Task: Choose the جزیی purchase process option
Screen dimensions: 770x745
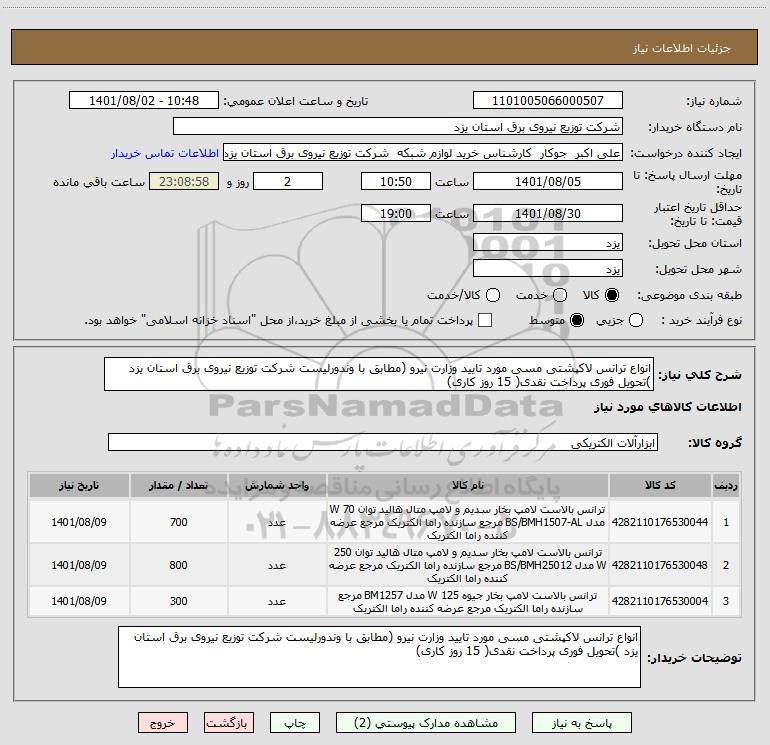Action: [636, 320]
